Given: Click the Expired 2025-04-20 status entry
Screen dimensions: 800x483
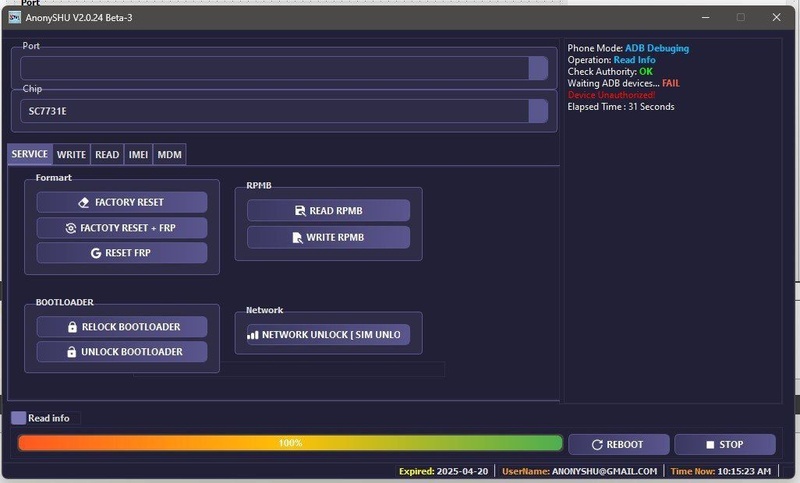Looking at the screenshot, I should tap(443, 471).
